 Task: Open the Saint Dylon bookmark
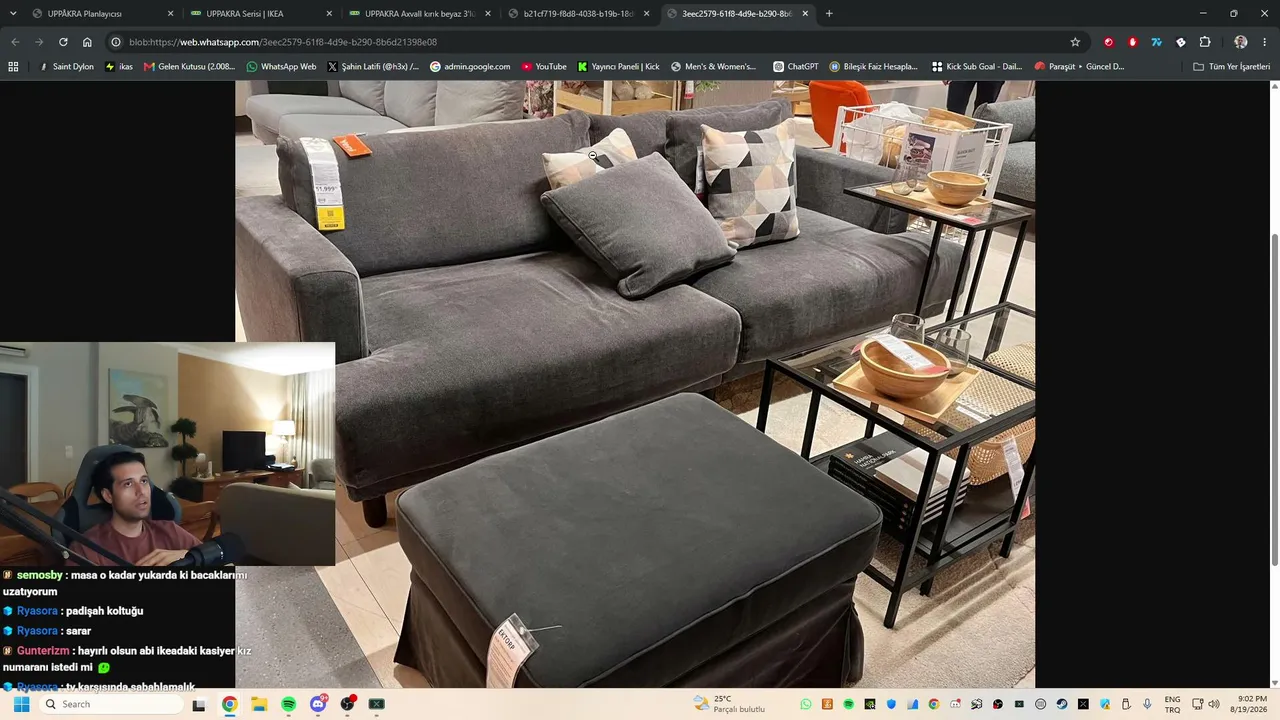(66, 67)
